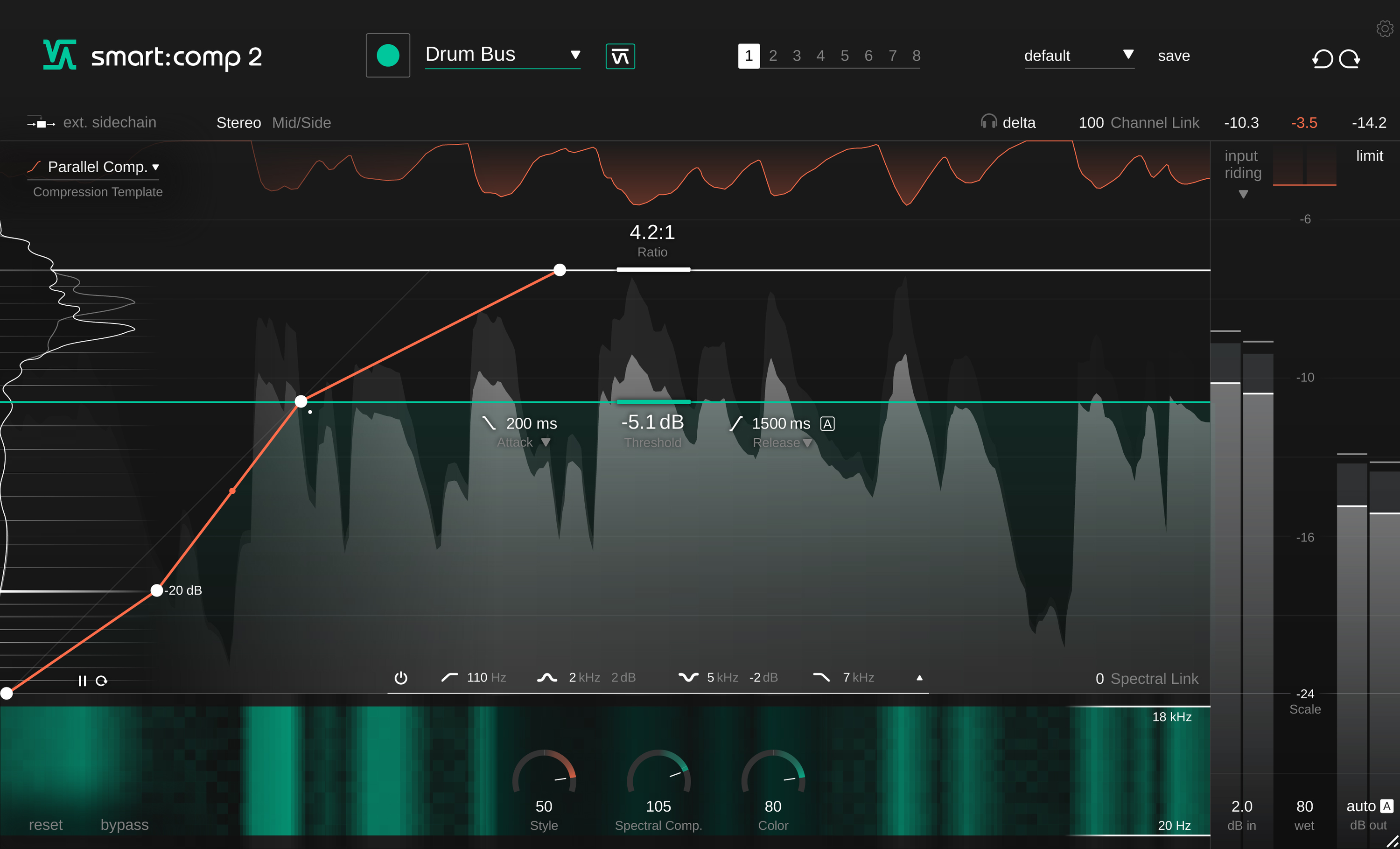Select the notch filter icon at 5 kHz
This screenshot has height=849, width=1400.
[688, 677]
